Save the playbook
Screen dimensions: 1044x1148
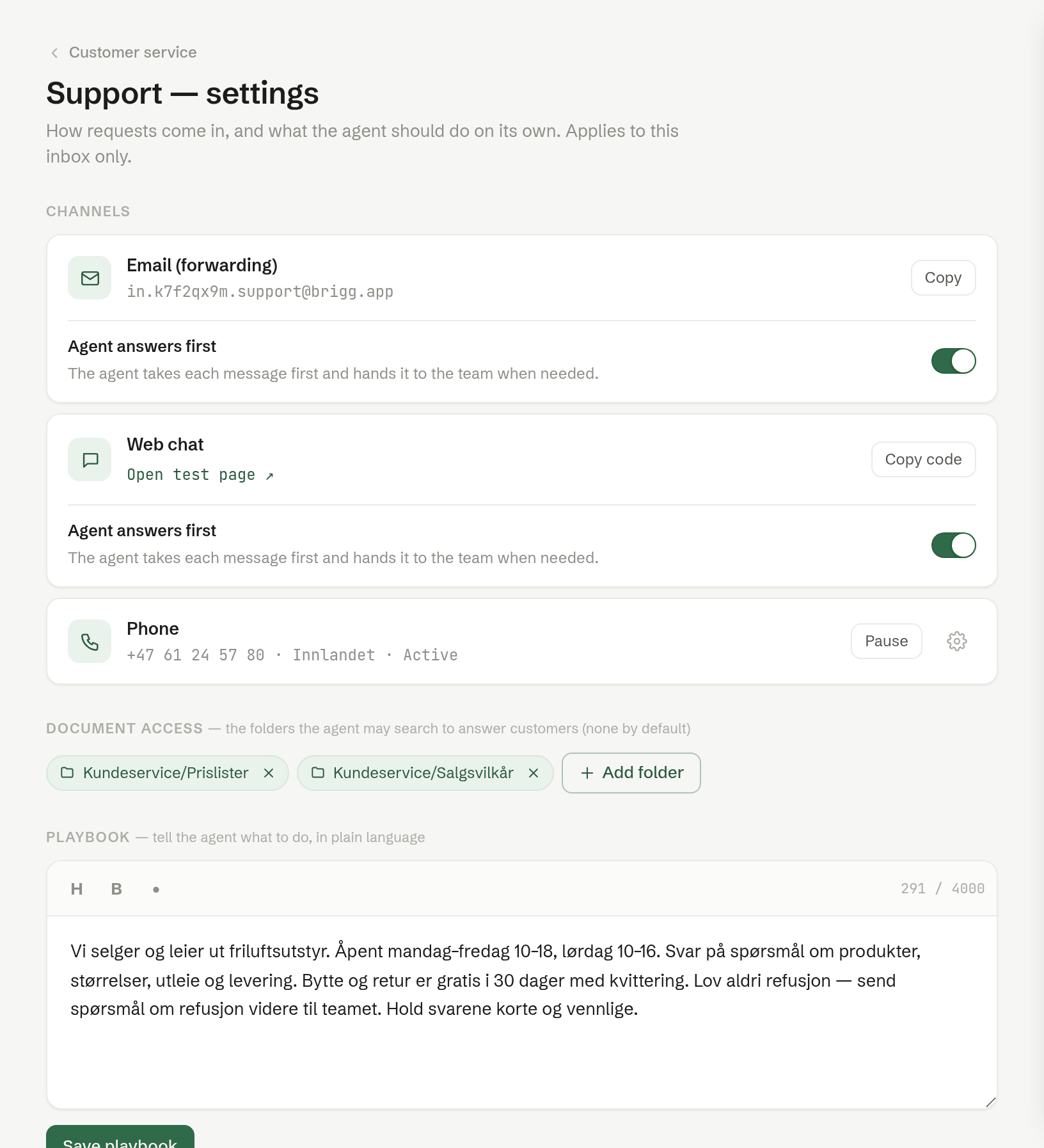coord(120,1139)
